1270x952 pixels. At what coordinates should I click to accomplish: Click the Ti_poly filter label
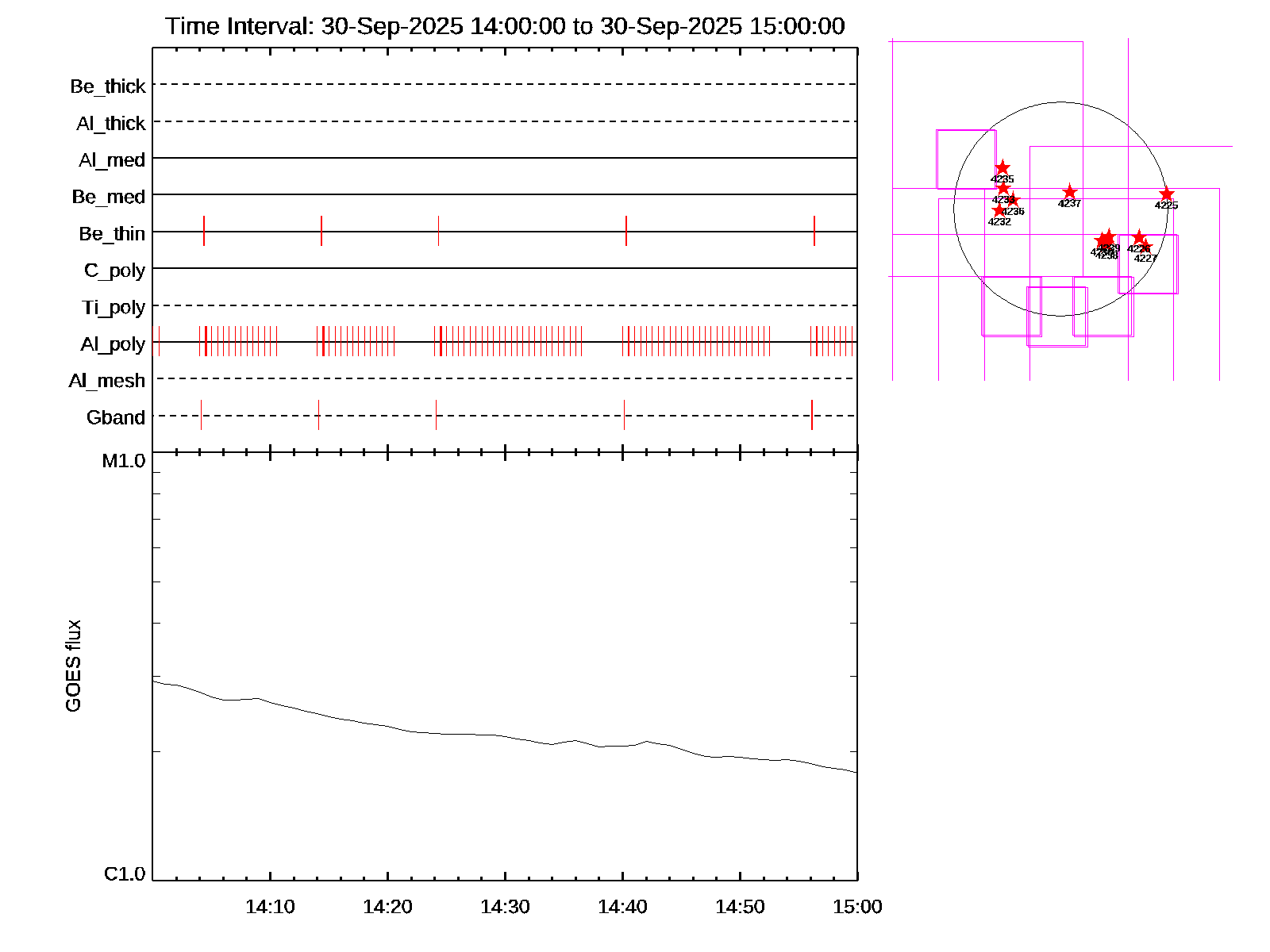click(x=114, y=307)
